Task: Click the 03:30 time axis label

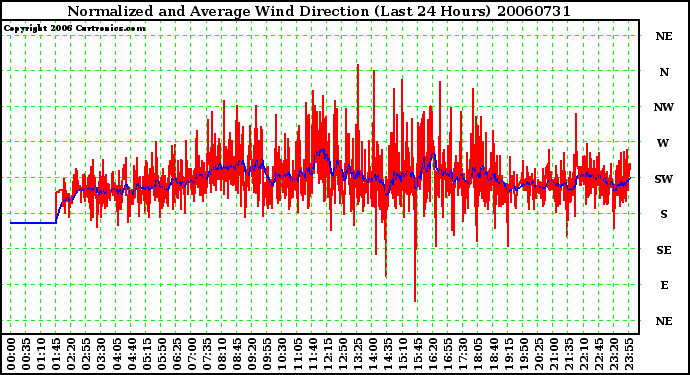Action: (x=101, y=354)
